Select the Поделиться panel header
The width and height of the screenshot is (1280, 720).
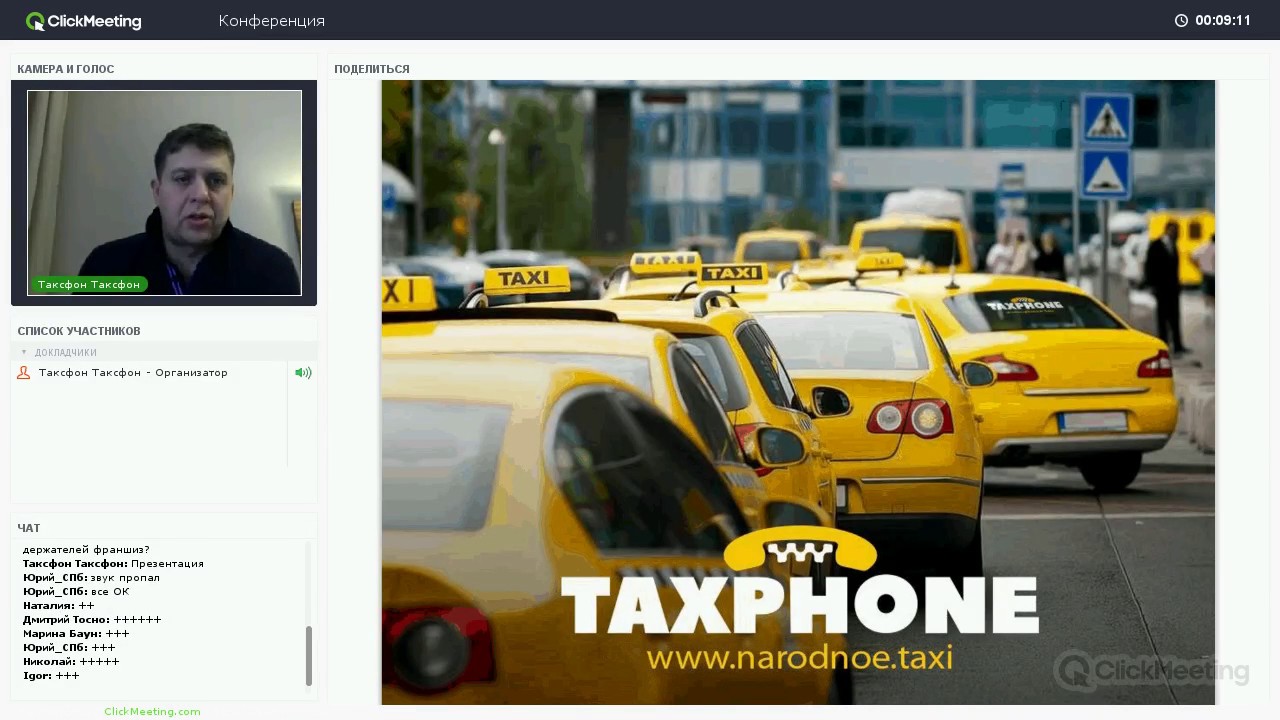tap(372, 69)
